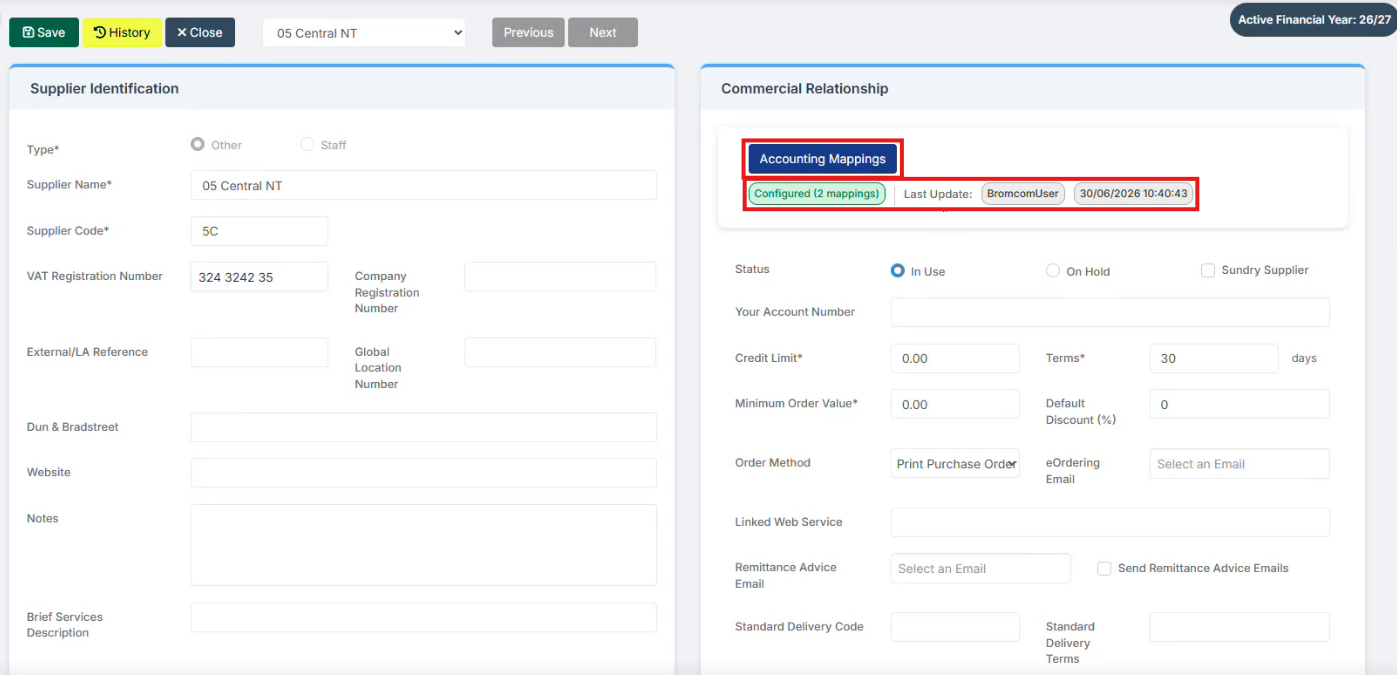The image size is (1397, 675).
Task: Edit the Supplier Name field
Action: tap(424, 185)
